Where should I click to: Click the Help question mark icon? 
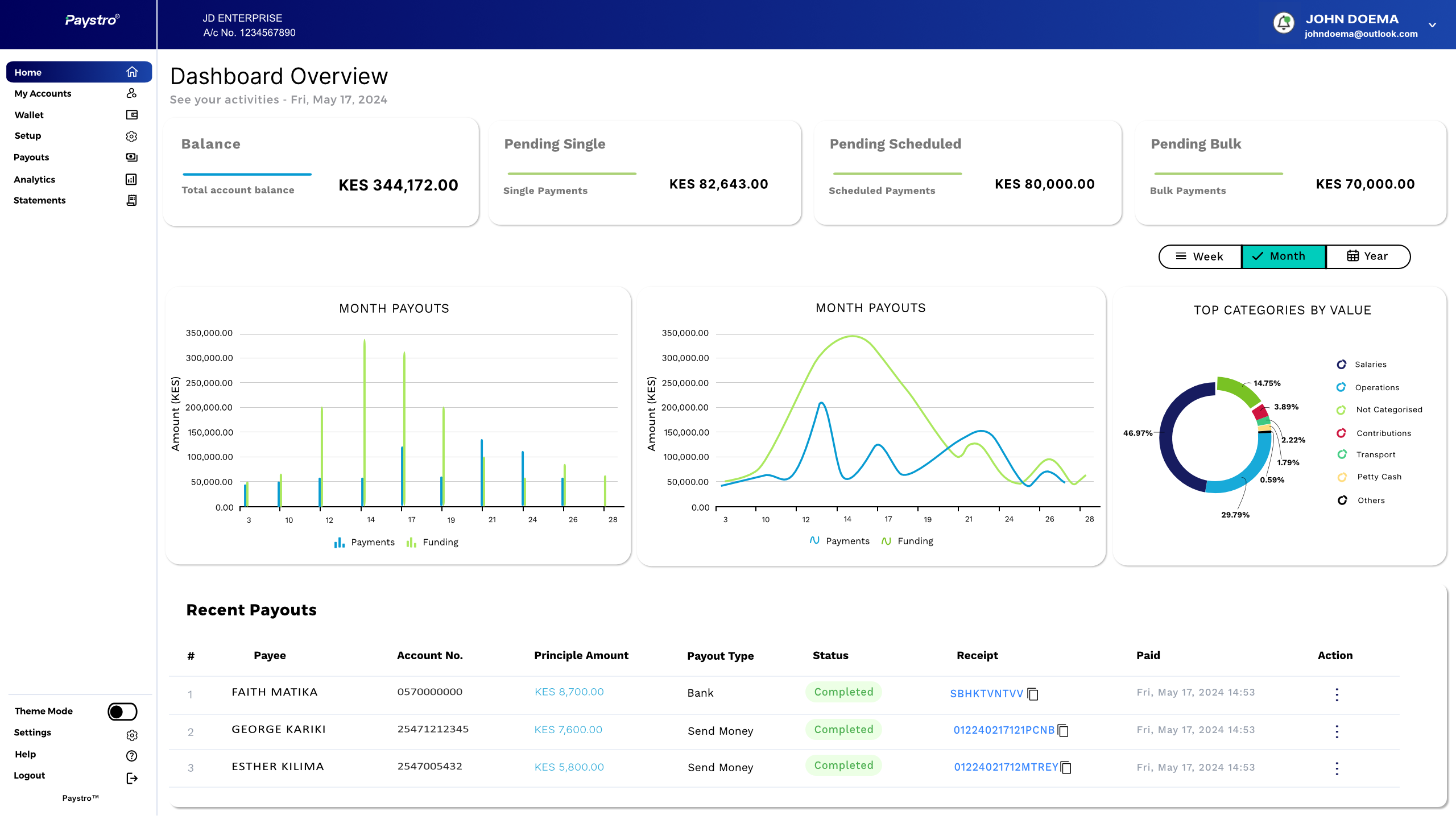coord(131,756)
